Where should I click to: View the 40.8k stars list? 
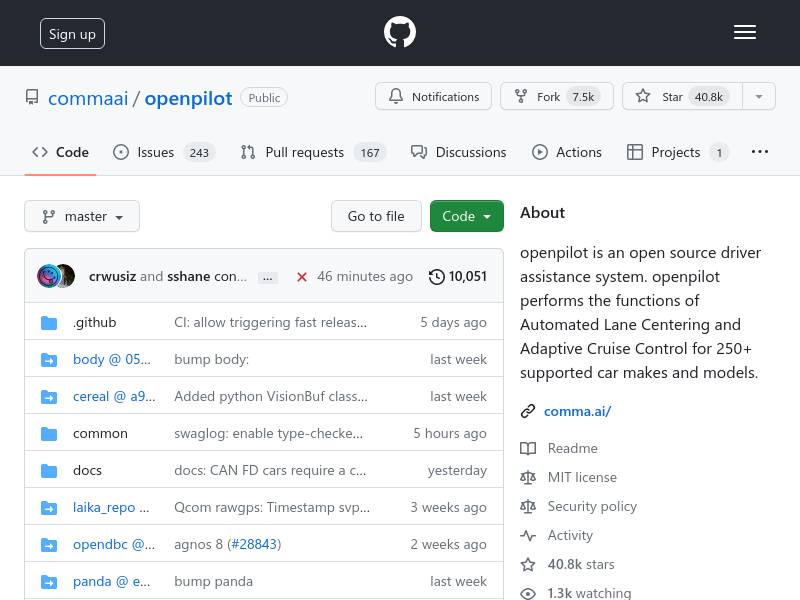tap(581, 565)
